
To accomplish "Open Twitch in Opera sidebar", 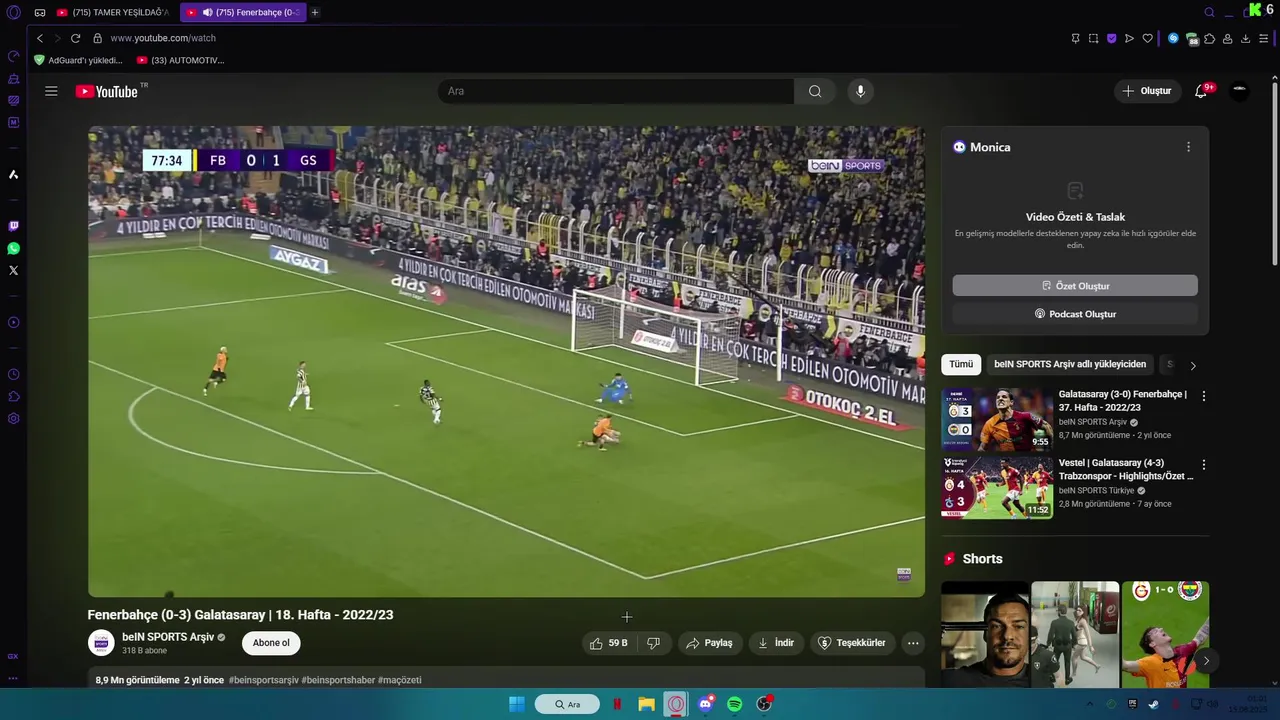I will pyautogui.click(x=13, y=226).
